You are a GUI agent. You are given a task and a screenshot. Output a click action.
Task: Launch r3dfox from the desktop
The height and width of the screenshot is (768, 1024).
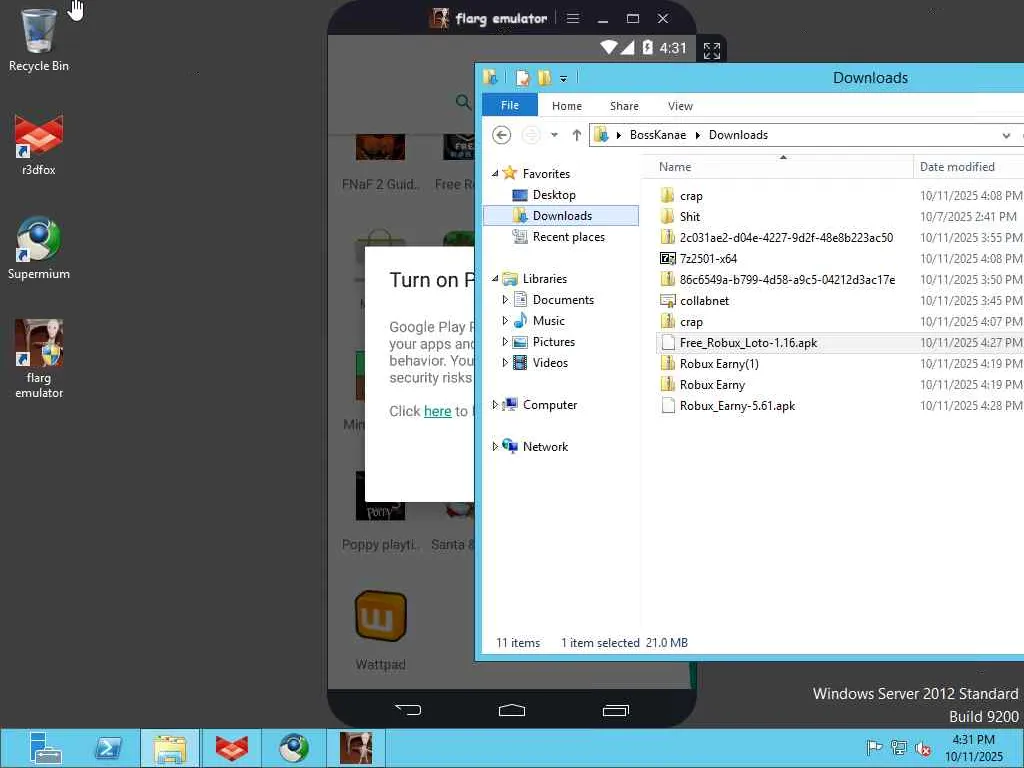pos(39,145)
